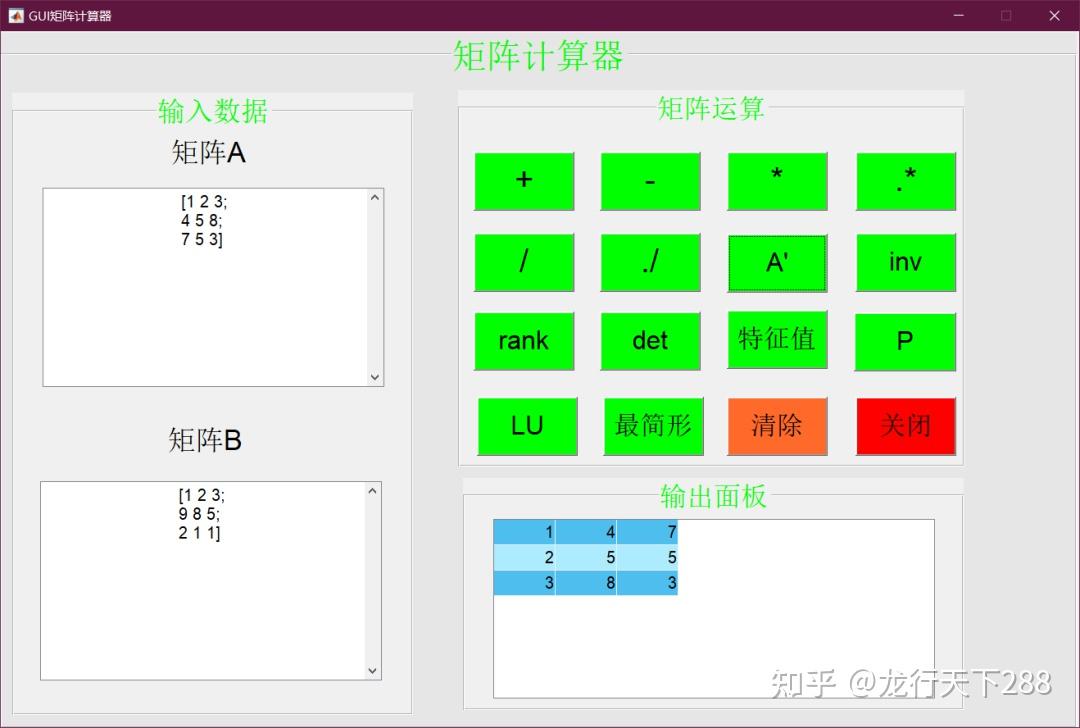Click the inv button

coord(906,262)
